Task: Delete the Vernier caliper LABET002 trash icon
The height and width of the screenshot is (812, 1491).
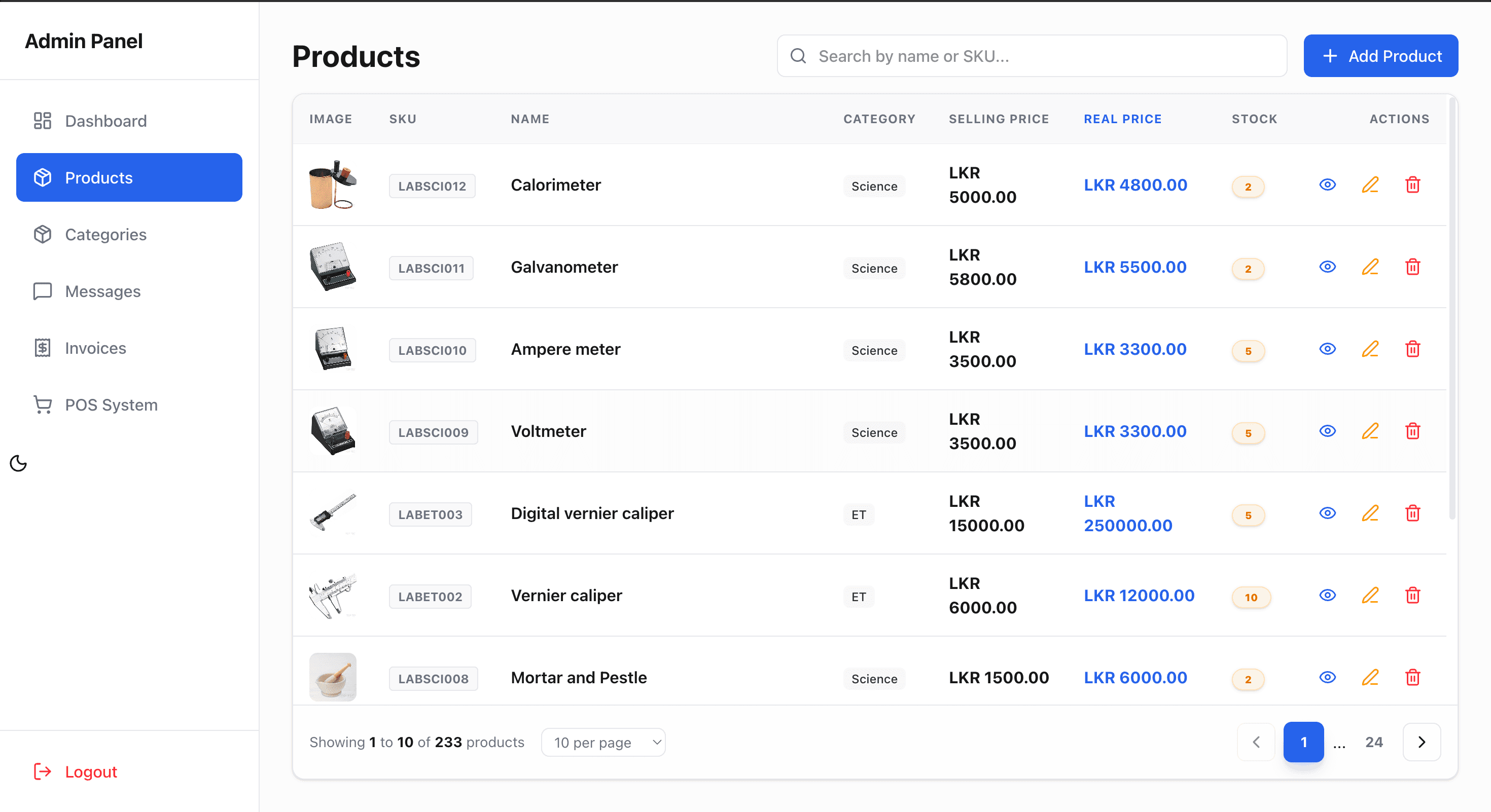Action: [x=1413, y=595]
